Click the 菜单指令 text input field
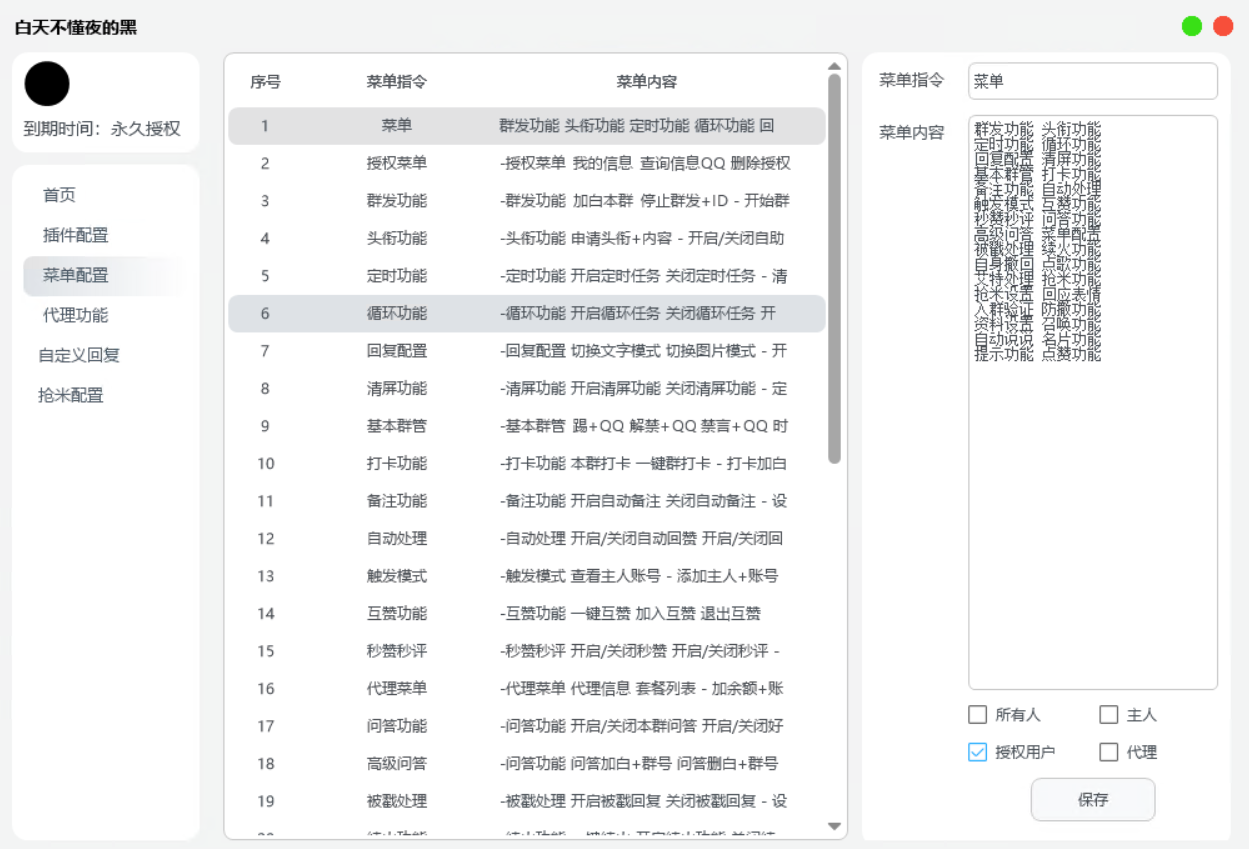This screenshot has width=1249, height=849. click(x=1092, y=82)
